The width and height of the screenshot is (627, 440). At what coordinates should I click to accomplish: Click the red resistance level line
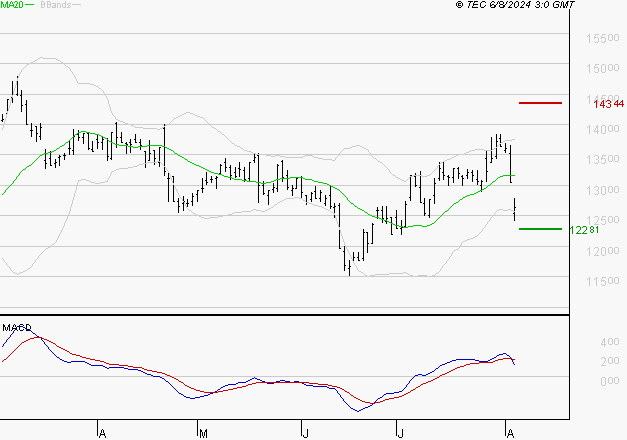pos(540,103)
